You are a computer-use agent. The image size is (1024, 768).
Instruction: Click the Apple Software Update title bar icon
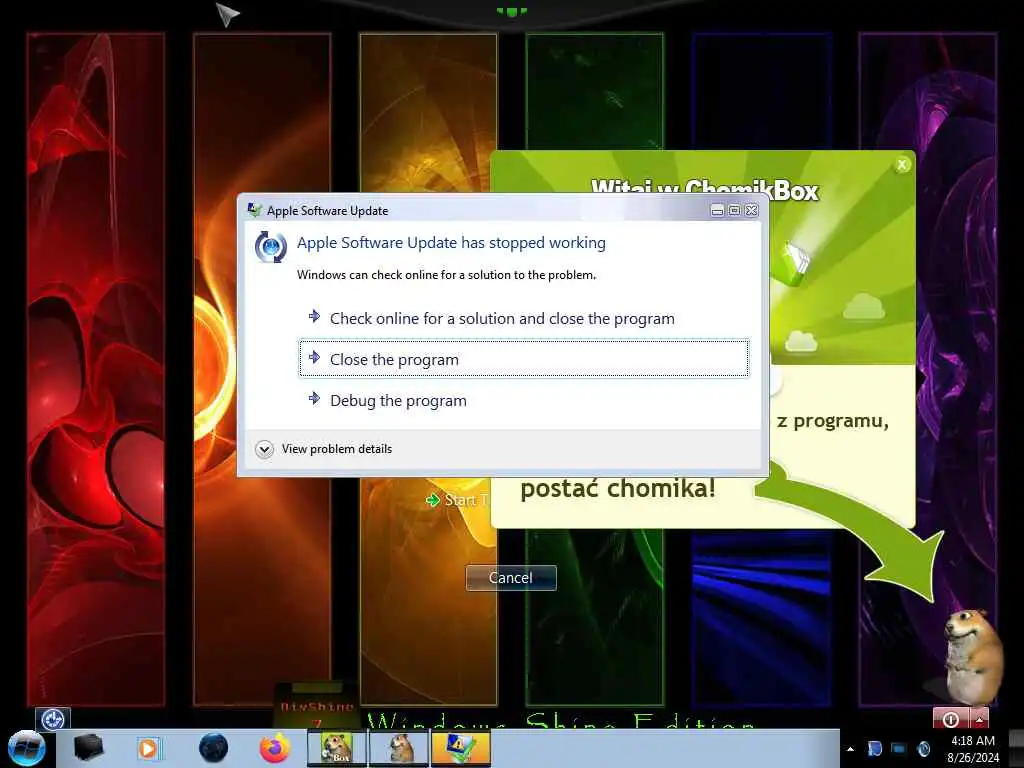point(254,210)
